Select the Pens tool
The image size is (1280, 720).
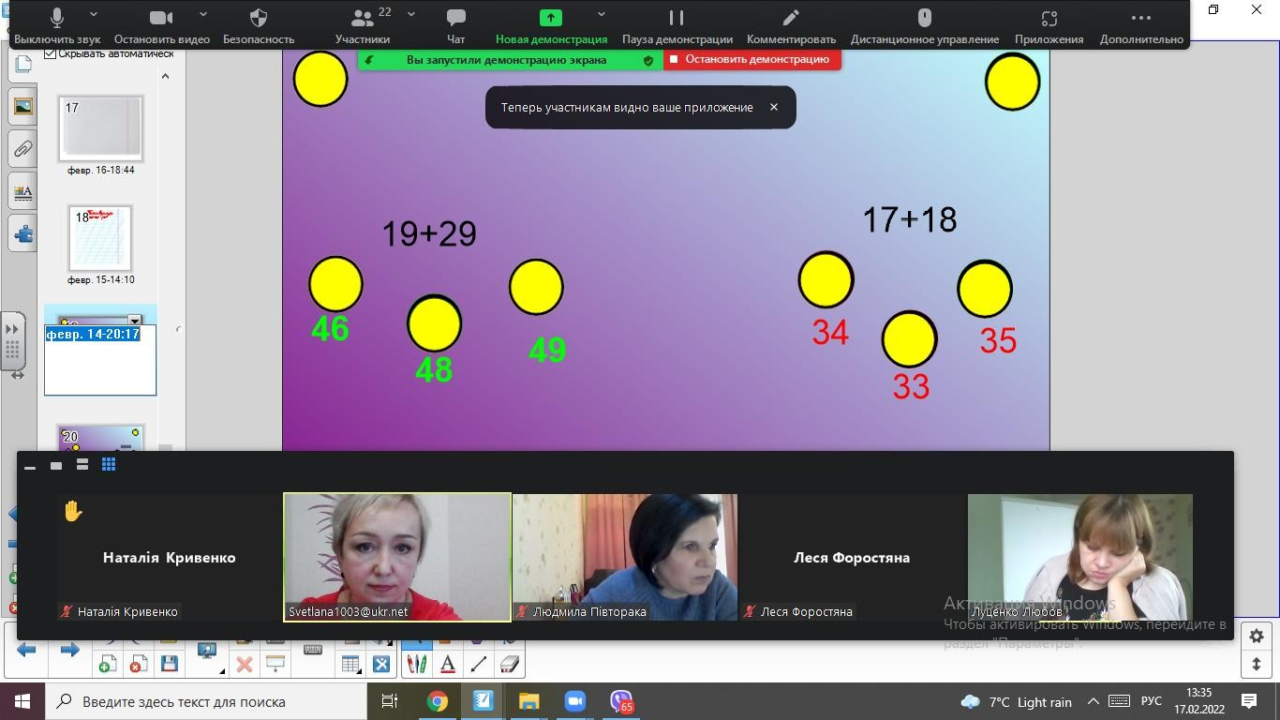point(417,663)
